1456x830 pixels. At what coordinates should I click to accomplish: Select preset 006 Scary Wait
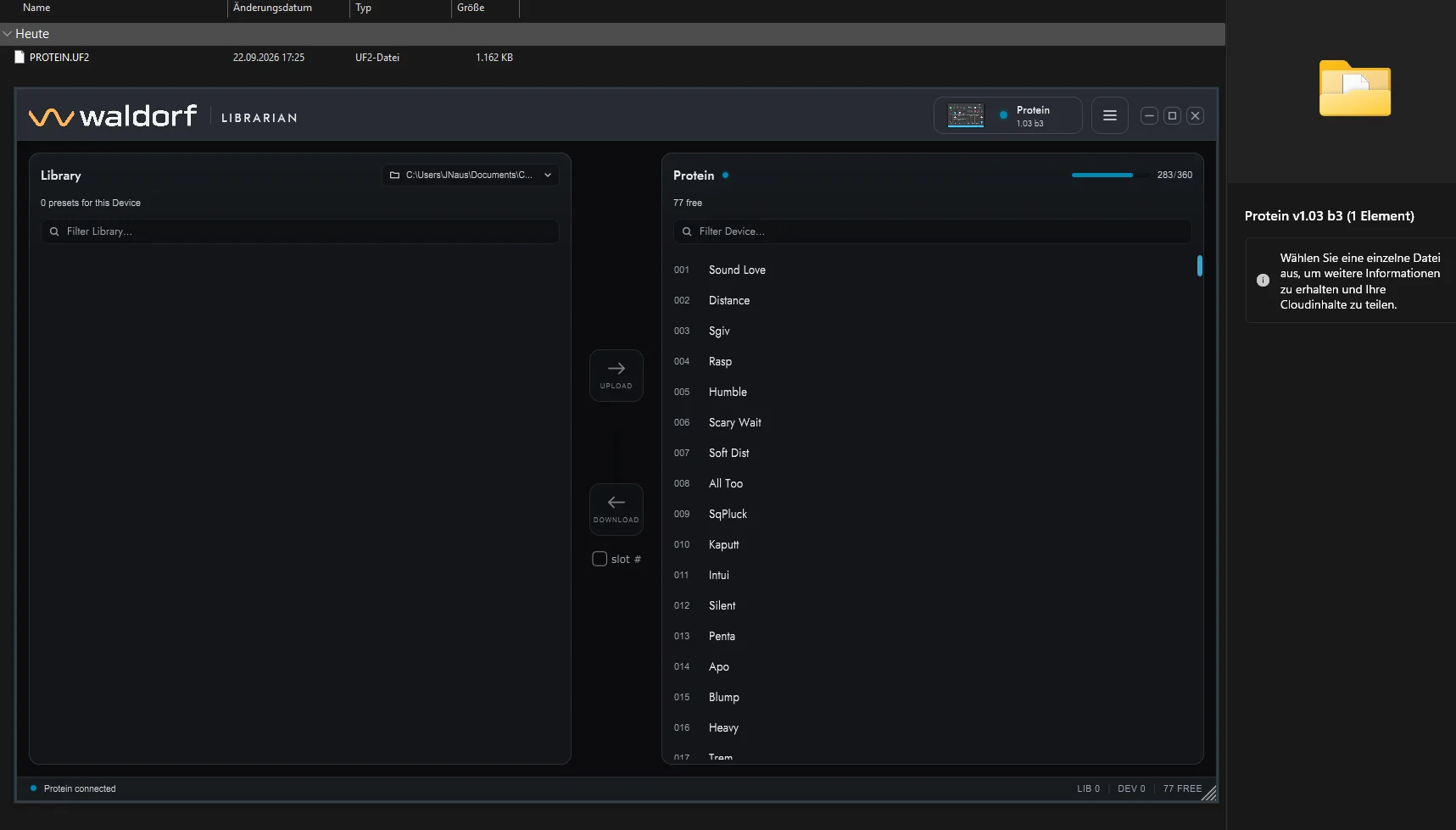[x=933, y=422]
